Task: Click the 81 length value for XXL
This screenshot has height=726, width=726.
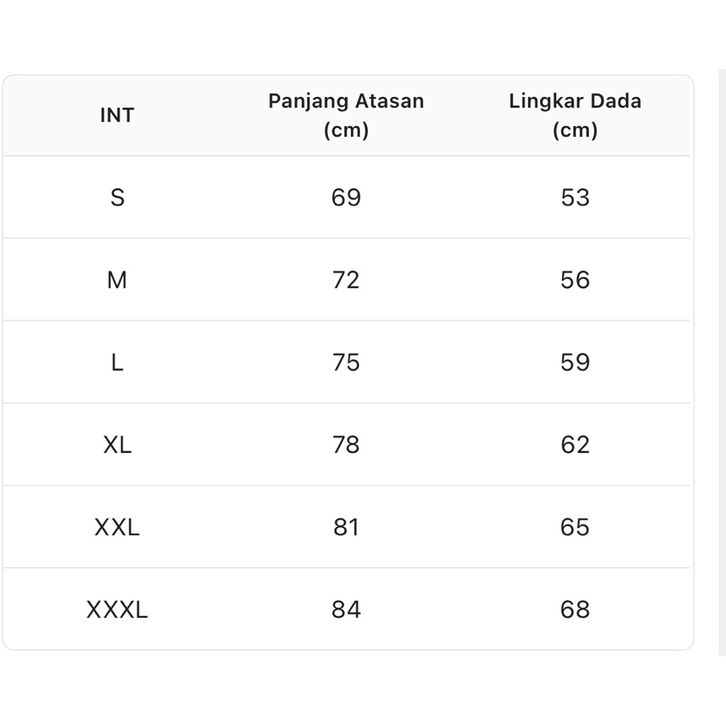Action: 346,527
